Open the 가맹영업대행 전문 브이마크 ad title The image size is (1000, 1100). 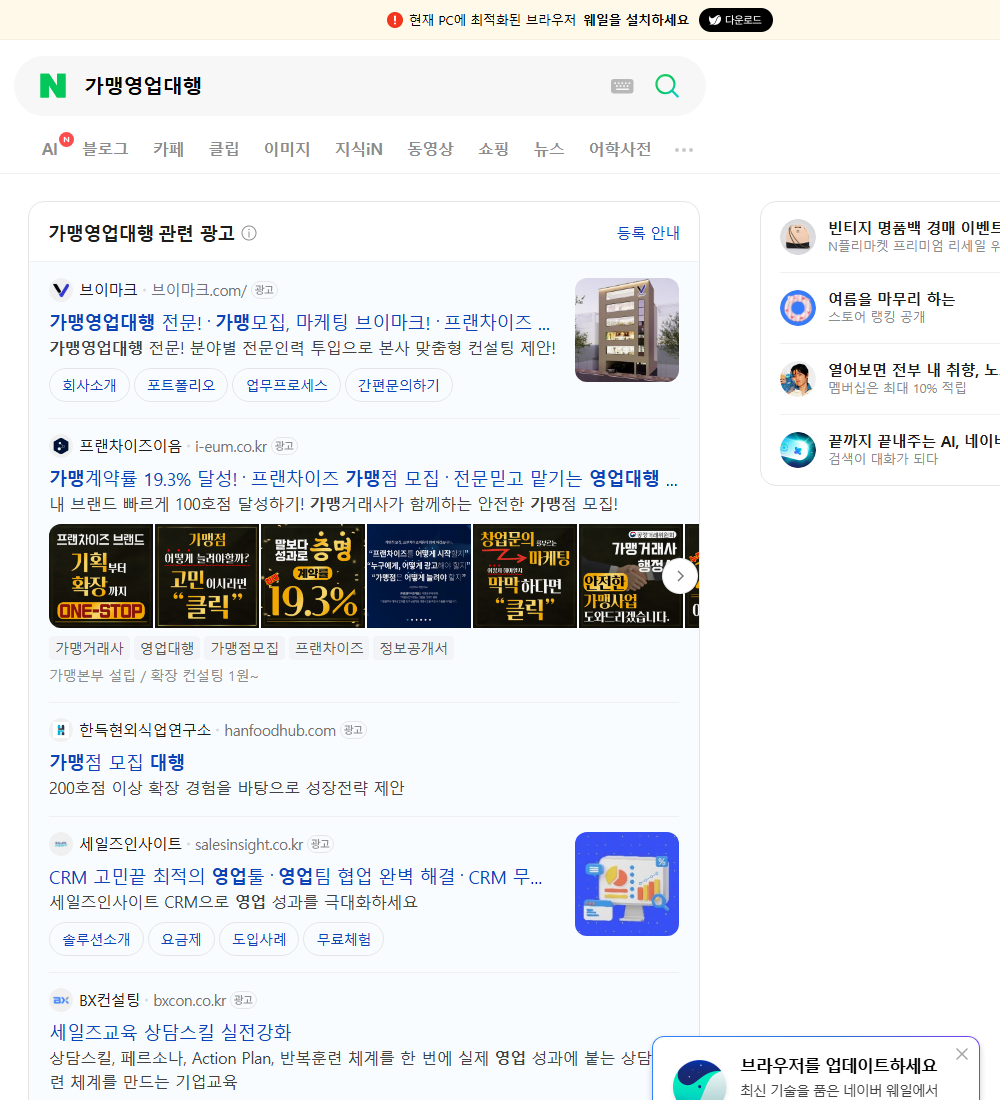[x=300, y=322]
